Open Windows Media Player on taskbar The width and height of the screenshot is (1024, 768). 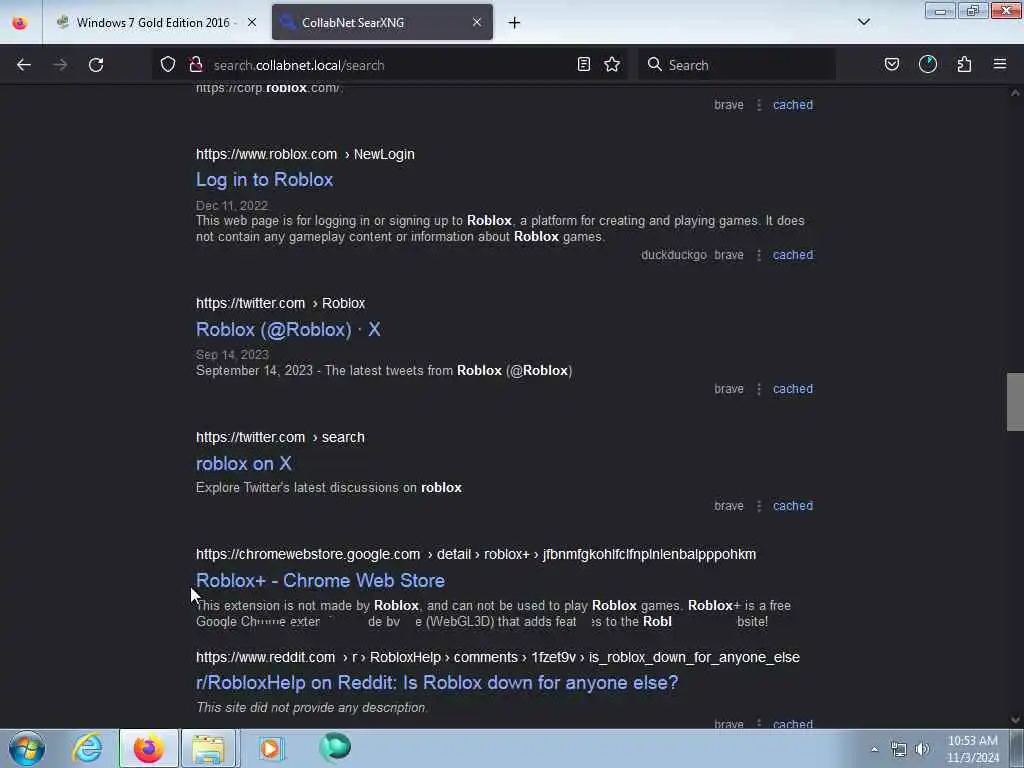coord(270,748)
